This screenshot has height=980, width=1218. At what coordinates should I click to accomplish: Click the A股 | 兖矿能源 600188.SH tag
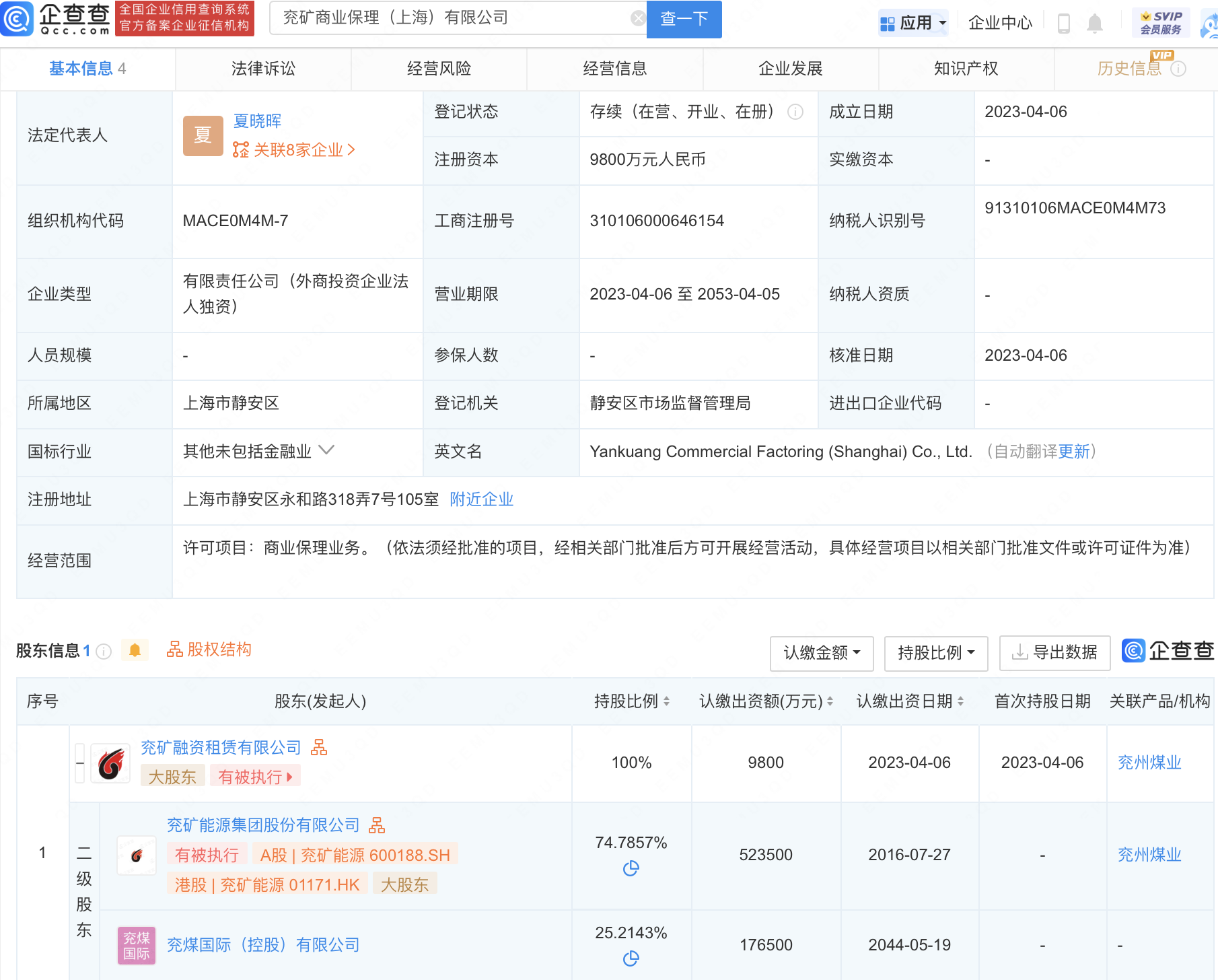[355, 855]
